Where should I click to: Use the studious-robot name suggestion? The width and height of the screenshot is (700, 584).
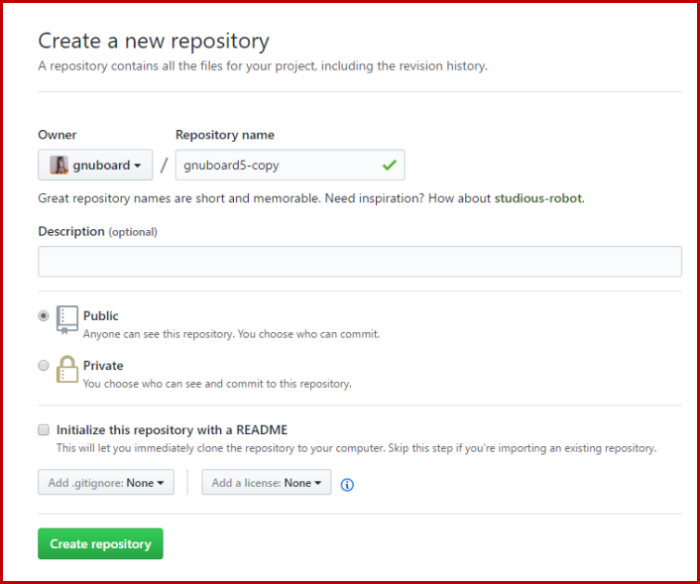[x=538, y=198]
